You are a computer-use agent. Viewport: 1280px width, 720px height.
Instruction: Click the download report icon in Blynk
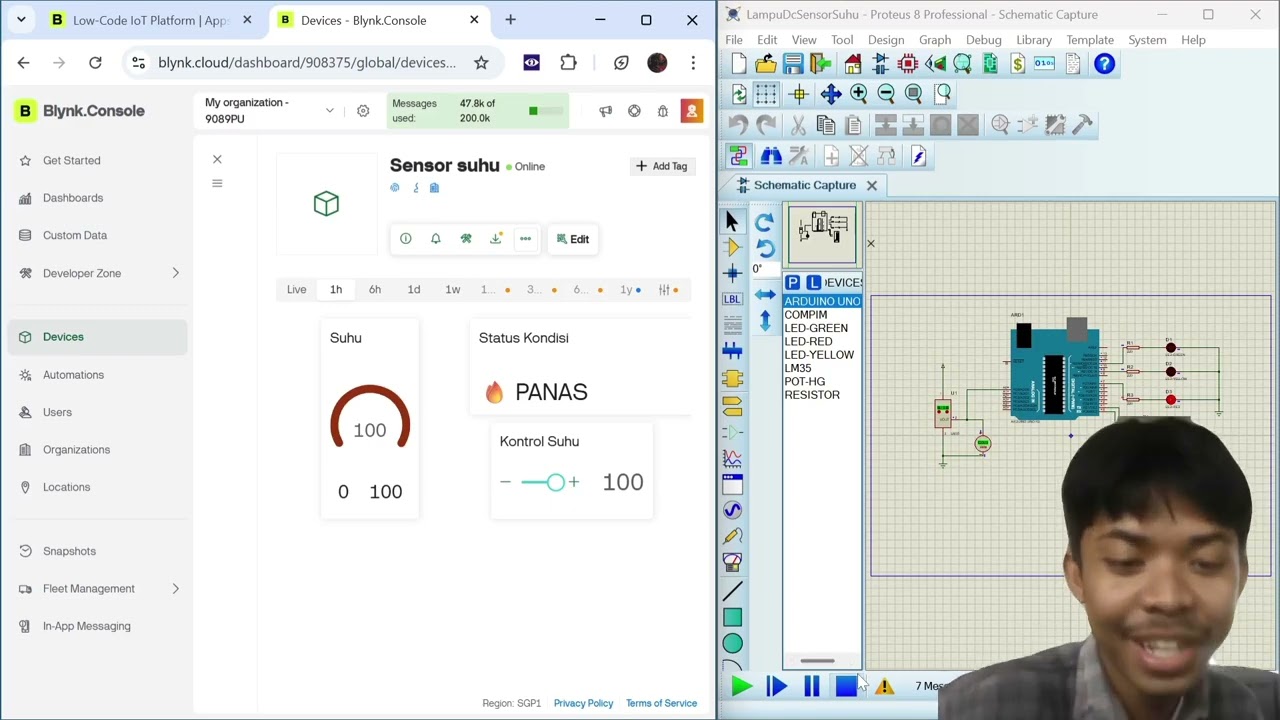pos(495,239)
